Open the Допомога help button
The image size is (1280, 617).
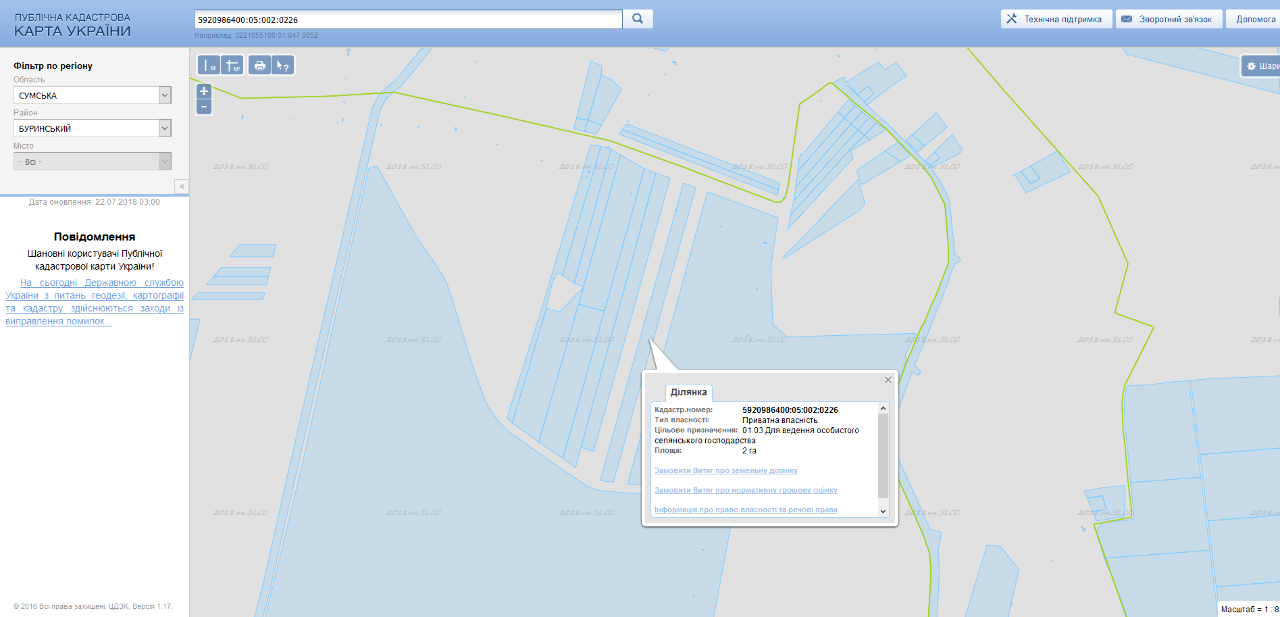pyautogui.click(x=1254, y=19)
